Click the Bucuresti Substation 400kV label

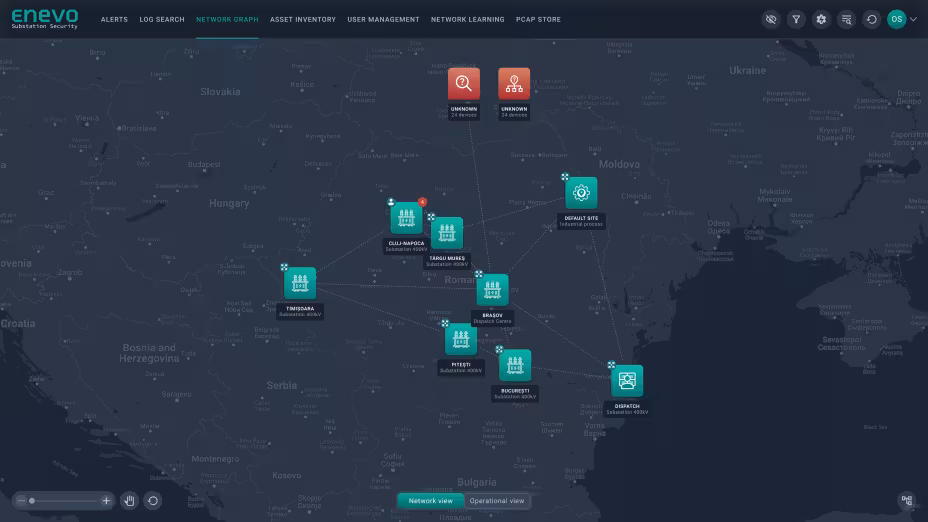coord(515,394)
